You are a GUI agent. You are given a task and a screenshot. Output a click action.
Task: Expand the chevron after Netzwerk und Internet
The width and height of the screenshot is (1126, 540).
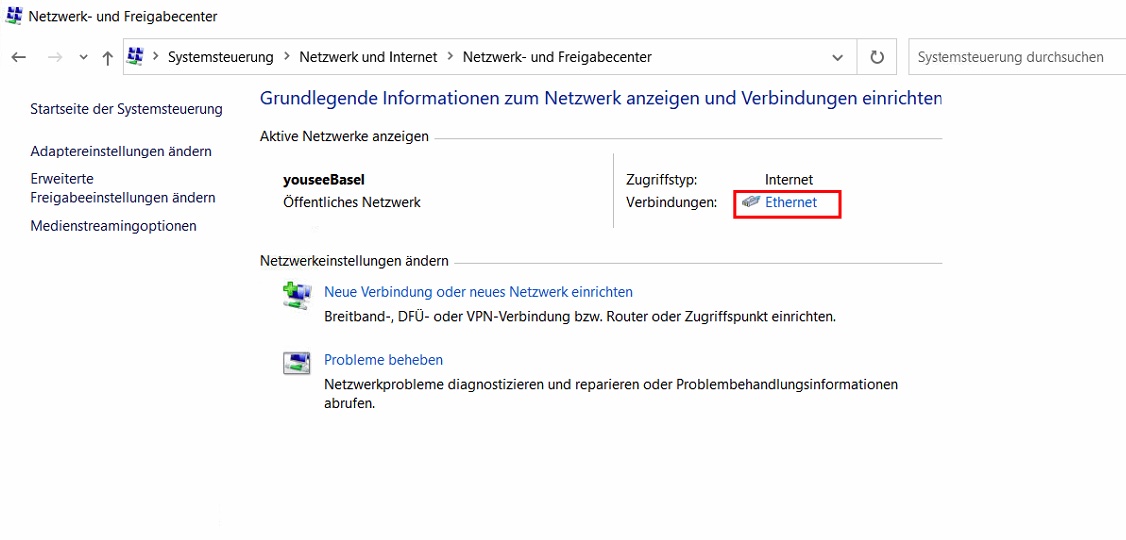(450, 57)
